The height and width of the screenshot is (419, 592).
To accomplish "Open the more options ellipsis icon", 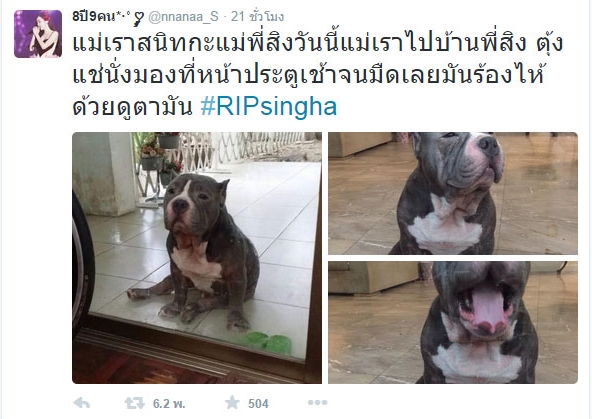I will (318, 403).
